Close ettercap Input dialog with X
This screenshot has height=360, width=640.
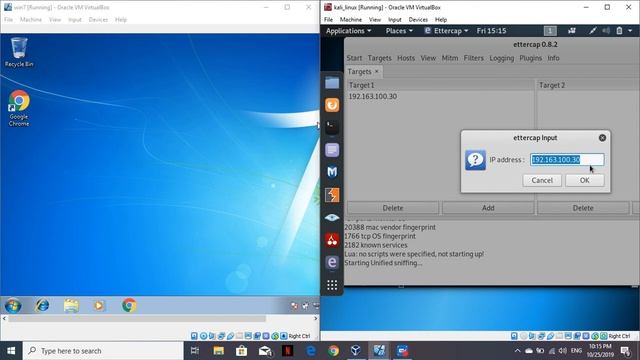602,138
